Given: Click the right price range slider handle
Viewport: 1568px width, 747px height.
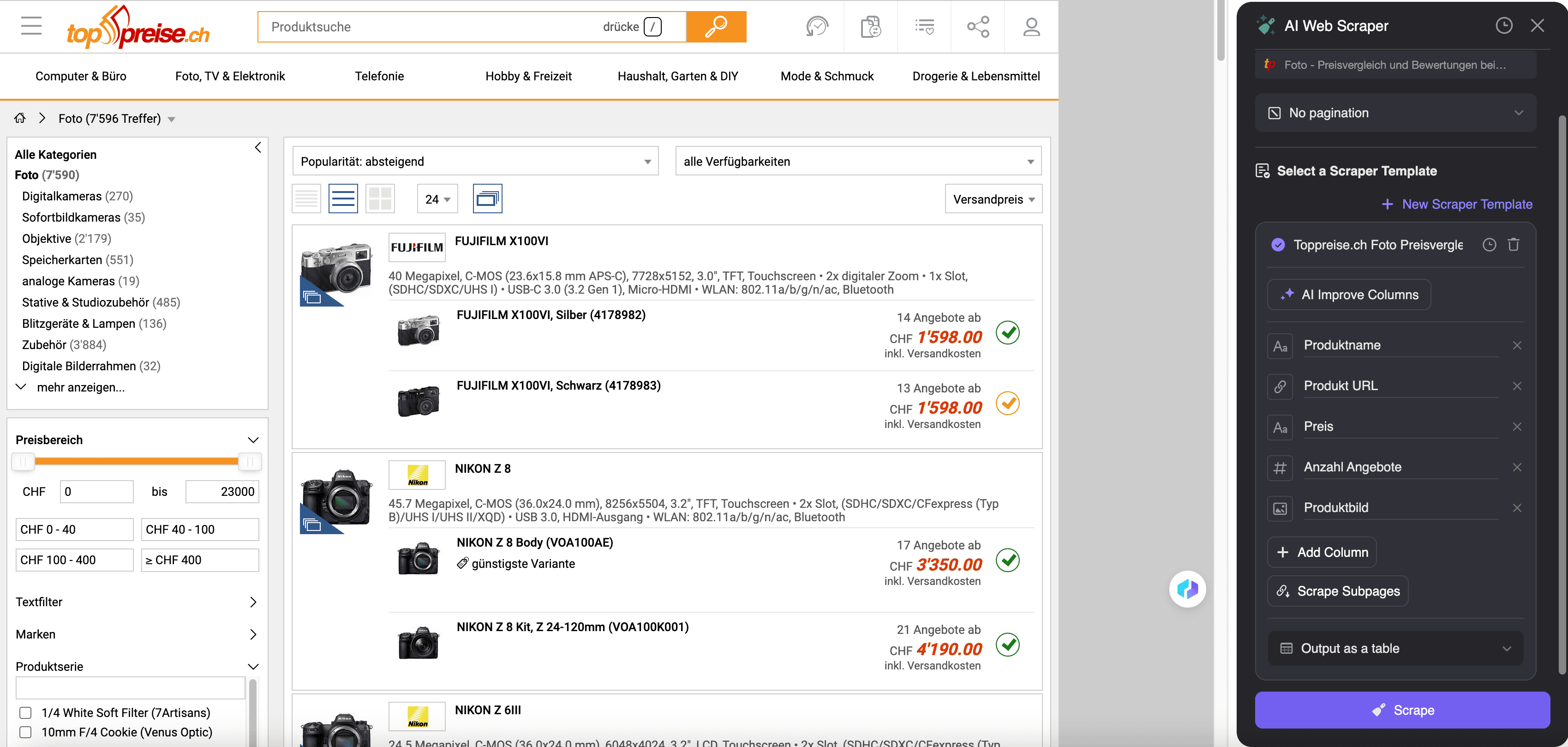Looking at the screenshot, I should (x=250, y=462).
